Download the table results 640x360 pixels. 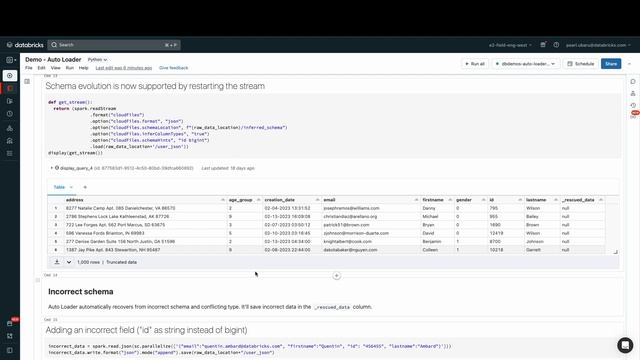[x=57, y=262]
